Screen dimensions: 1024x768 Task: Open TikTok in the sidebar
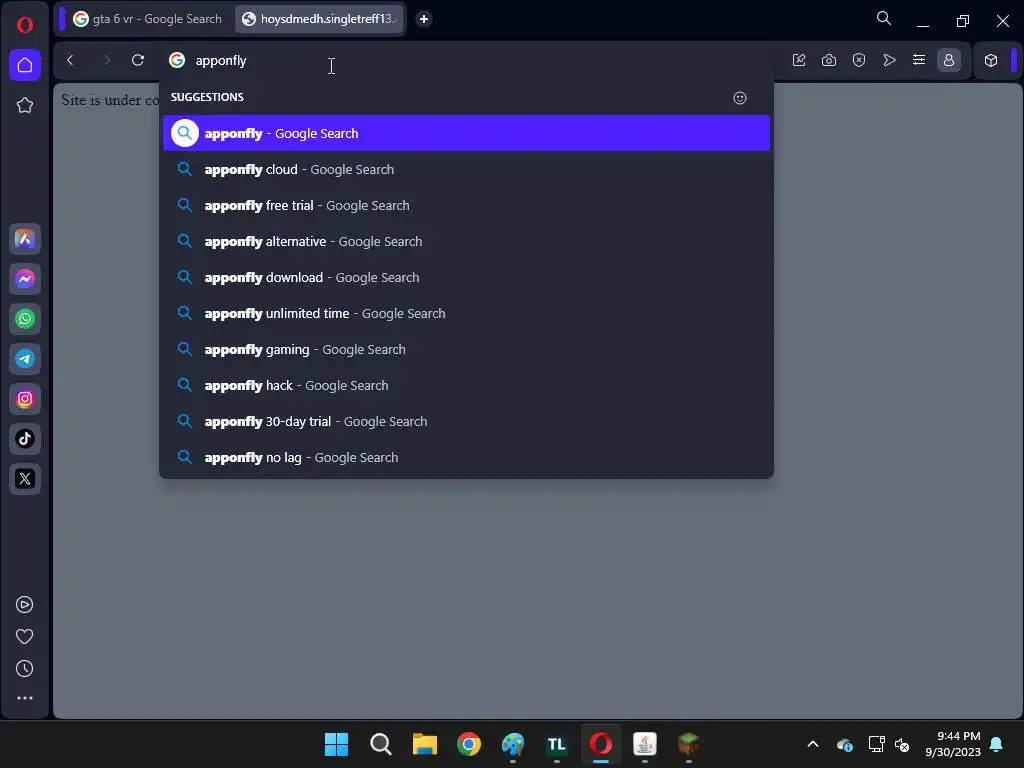(25, 439)
